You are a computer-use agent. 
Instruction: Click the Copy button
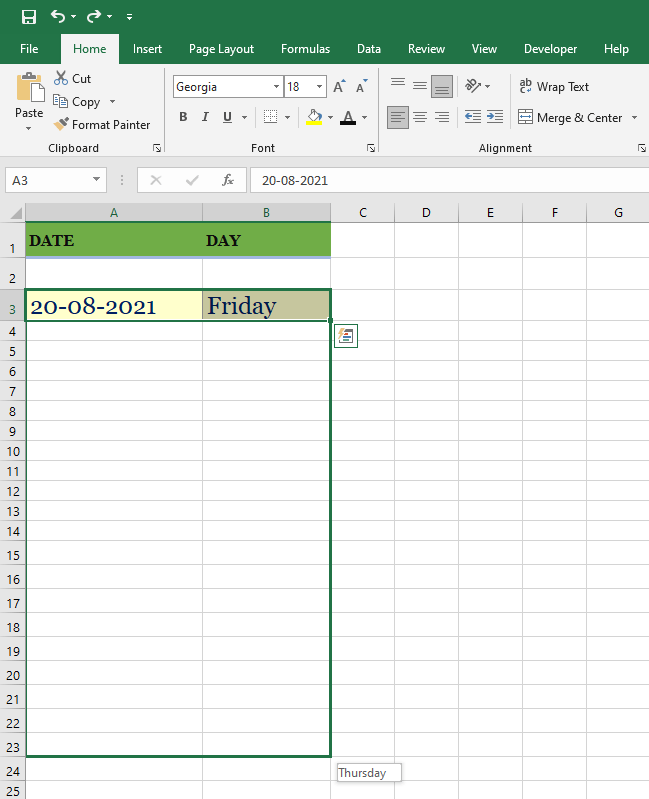coord(77,102)
